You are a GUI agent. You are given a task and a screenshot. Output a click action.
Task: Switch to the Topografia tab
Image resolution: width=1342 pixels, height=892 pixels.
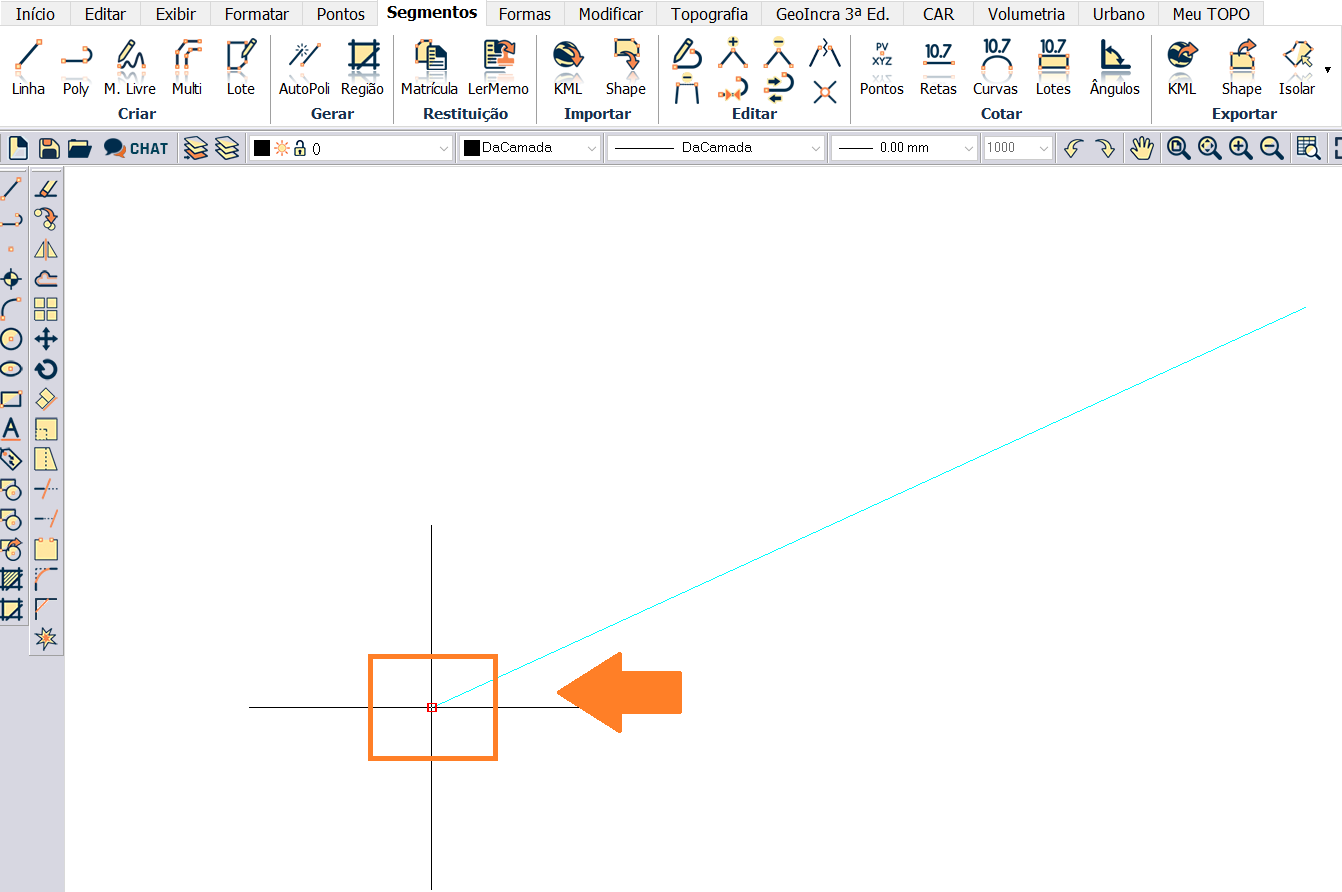tap(709, 14)
